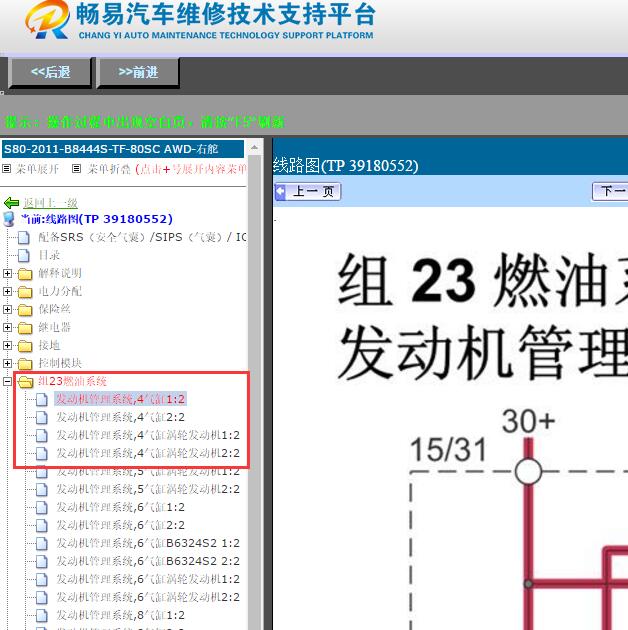
Task: Select 发动机管理系统,5气缸涡轮发动机2:2
Action: click(x=147, y=489)
